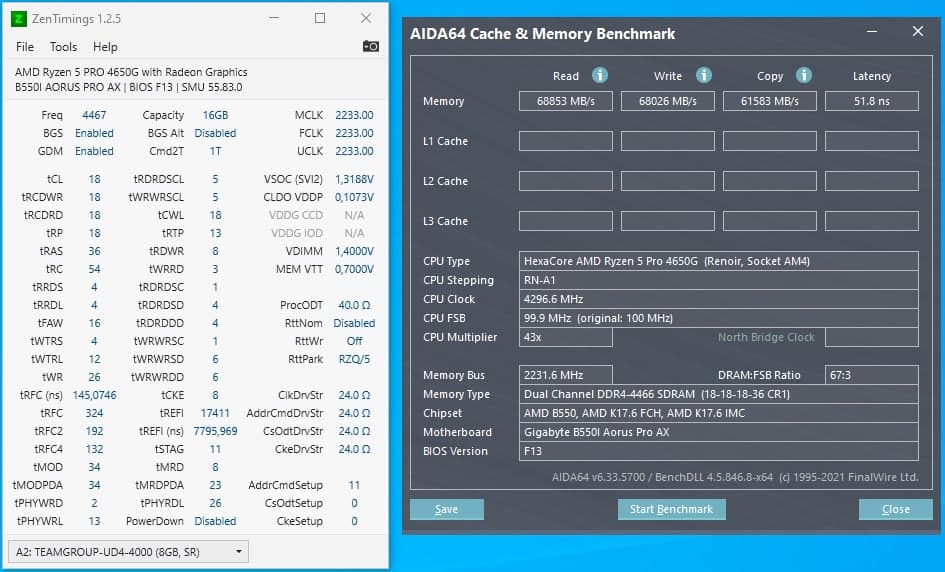This screenshot has width=945, height=572.
Task: Click the CLDO VDDP value 0,1073V
Action: point(354,197)
